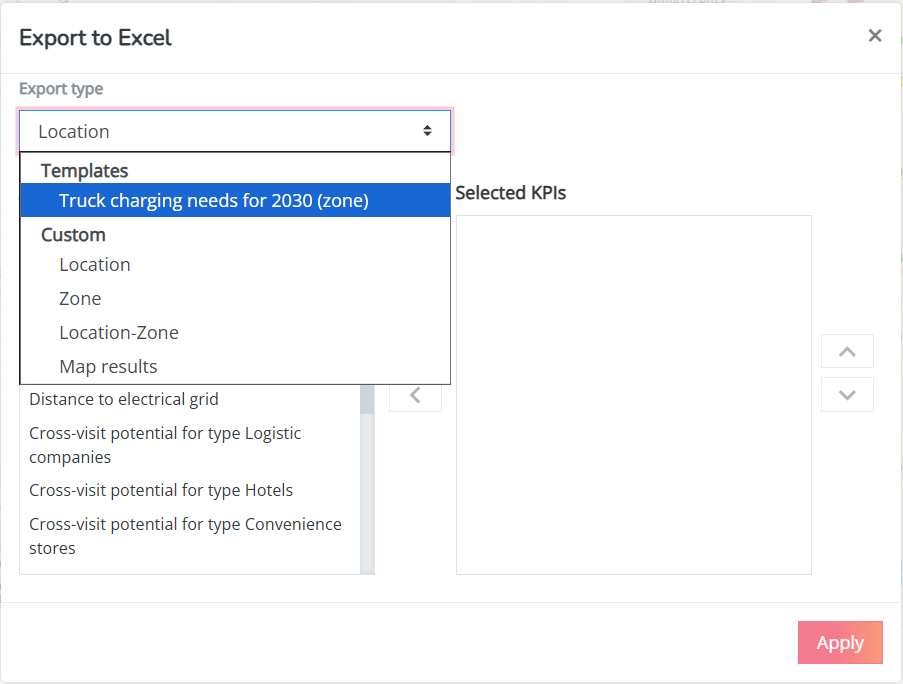Open the Export type dropdown
The height and width of the screenshot is (684, 903).
(x=235, y=131)
